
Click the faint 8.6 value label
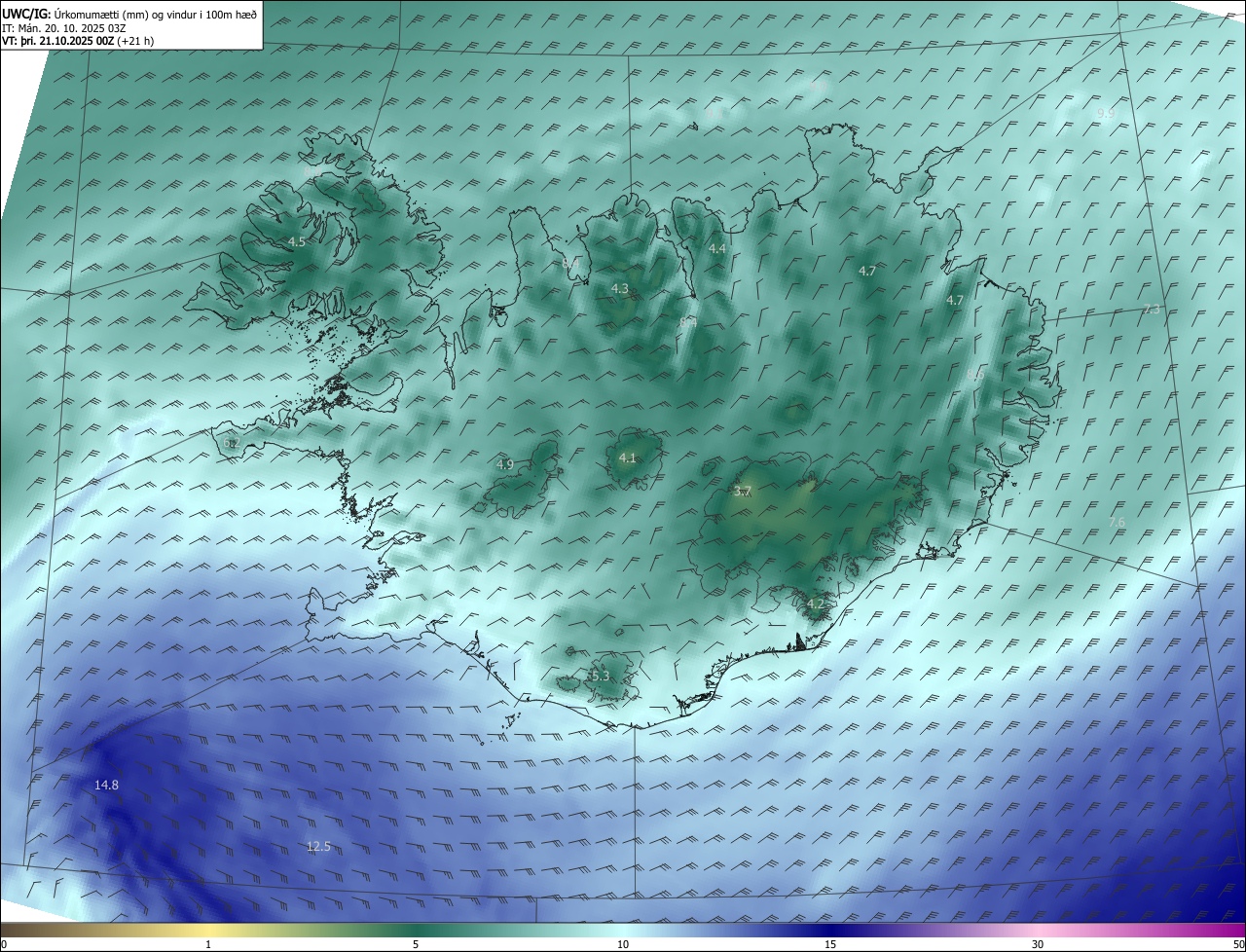[975, 375]
